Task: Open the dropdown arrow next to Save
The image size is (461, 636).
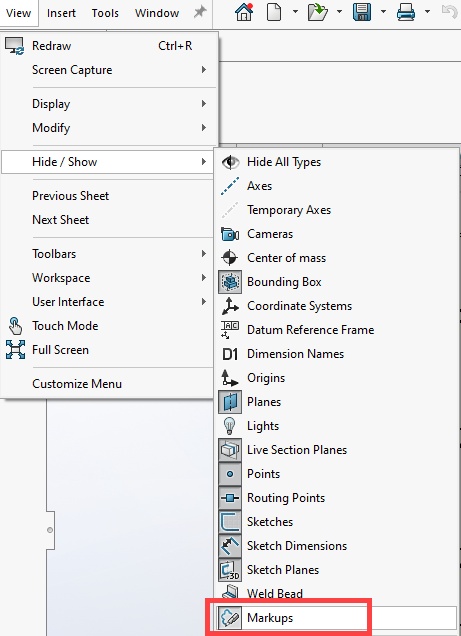Action: pos(383,12)
